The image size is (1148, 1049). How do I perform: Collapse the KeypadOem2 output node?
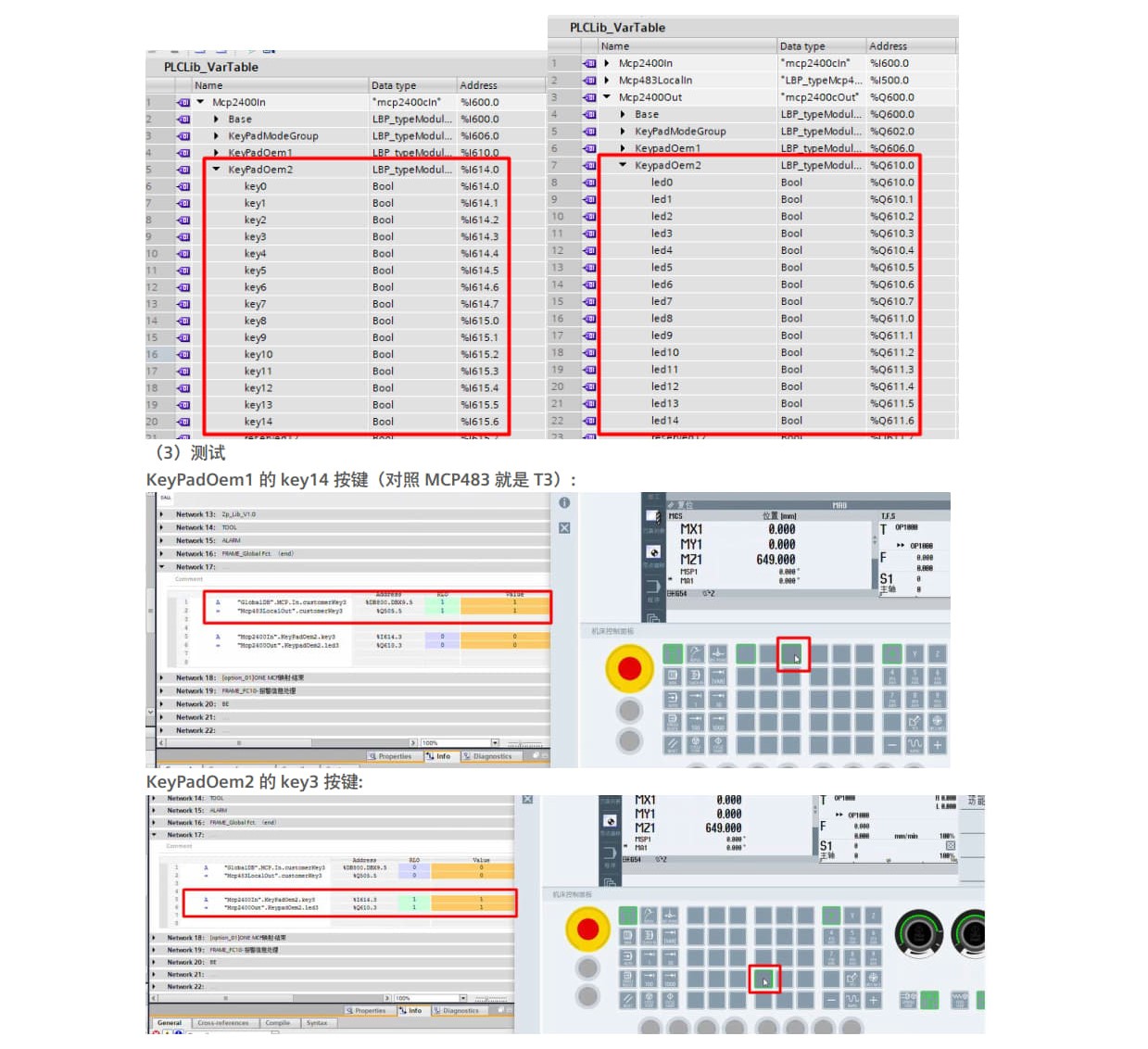623,165
